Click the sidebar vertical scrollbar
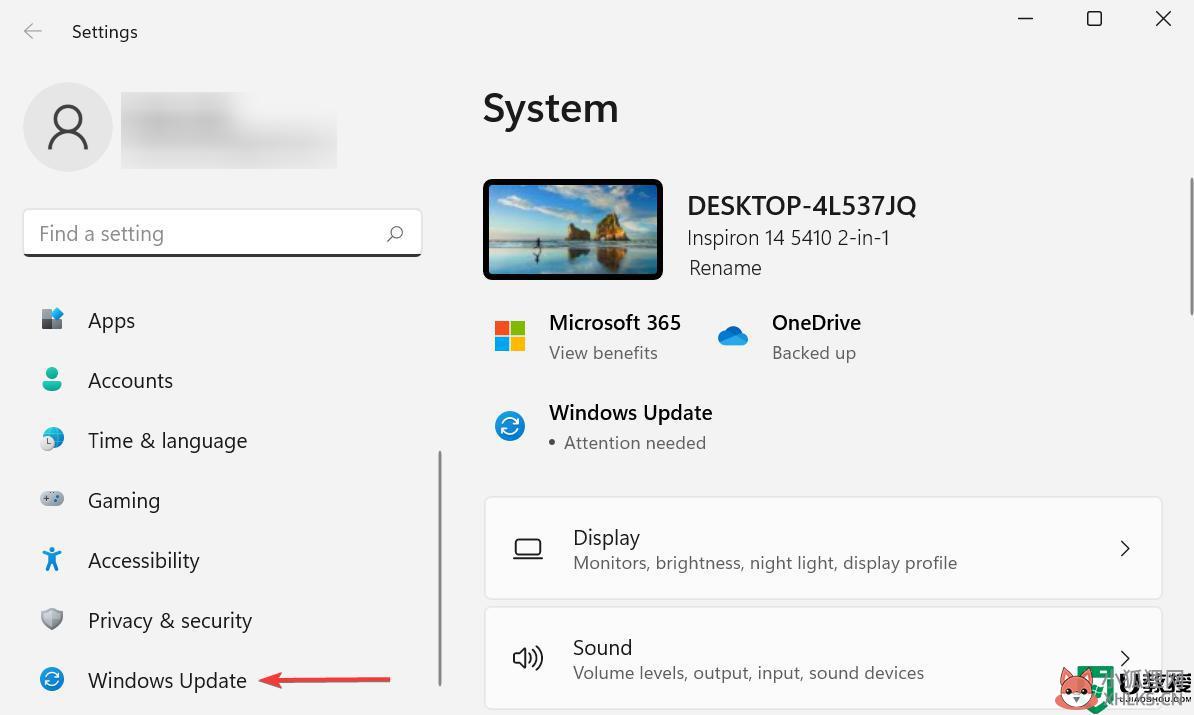The width and height of the screenshot is (1194, 715). pyautogui.click(x=440, y=568)
